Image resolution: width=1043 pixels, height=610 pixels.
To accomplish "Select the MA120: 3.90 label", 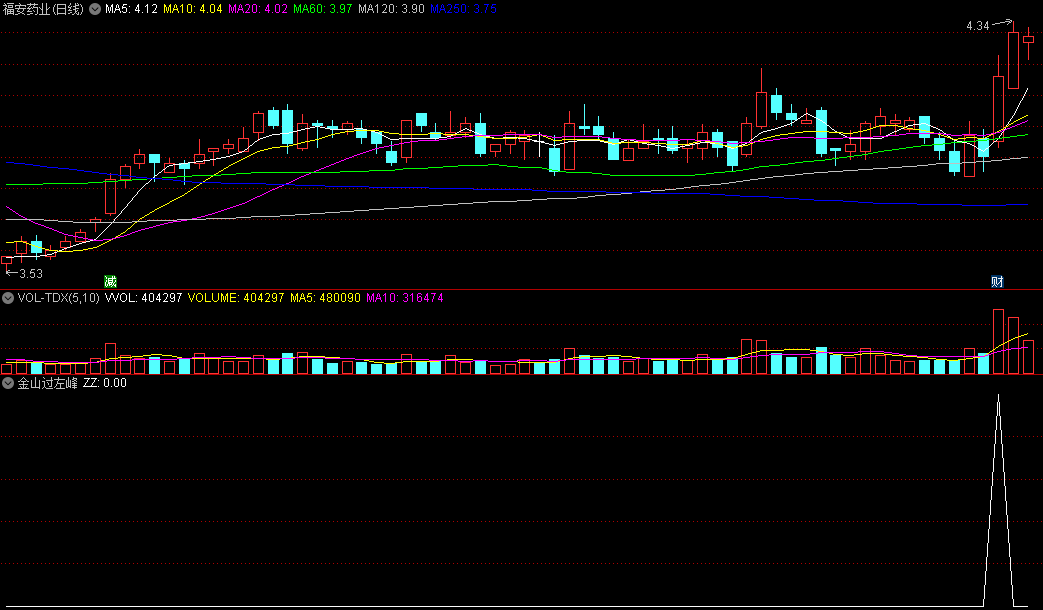I will (391, 9).
